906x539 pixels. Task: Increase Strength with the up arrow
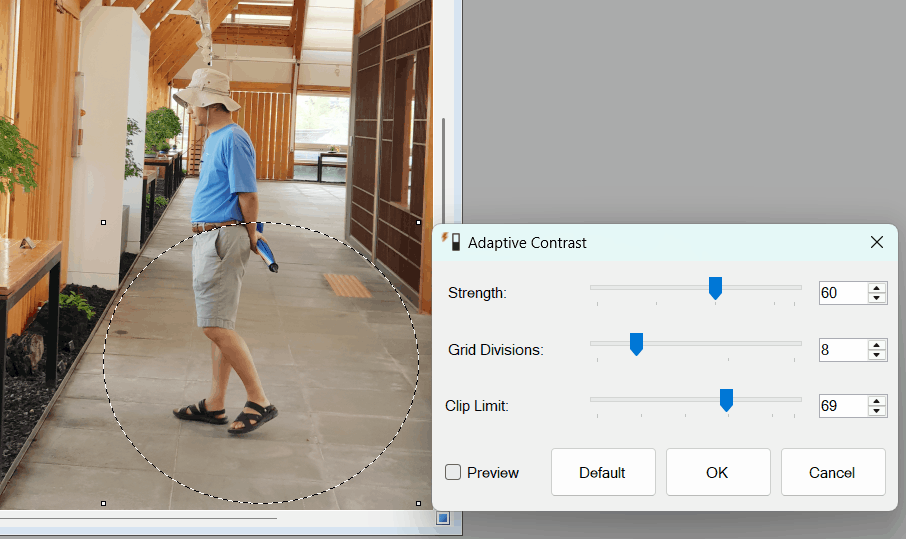point(877,288)
